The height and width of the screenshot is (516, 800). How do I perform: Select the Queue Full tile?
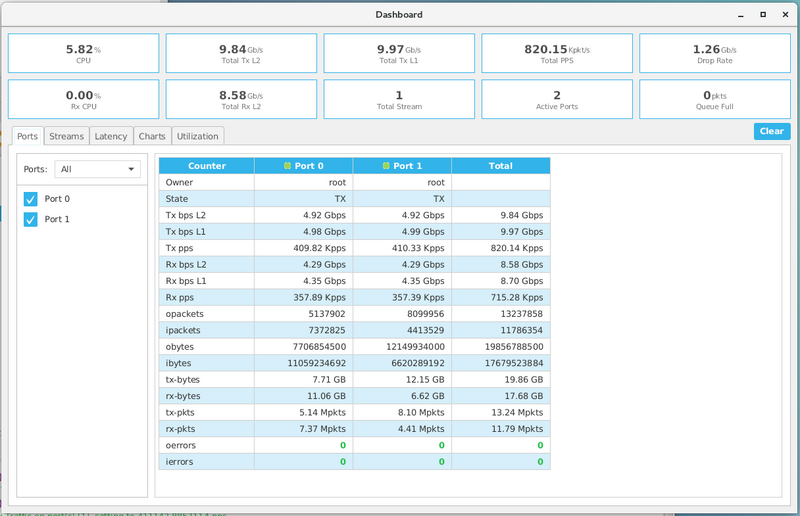click(x=714, y=99)
